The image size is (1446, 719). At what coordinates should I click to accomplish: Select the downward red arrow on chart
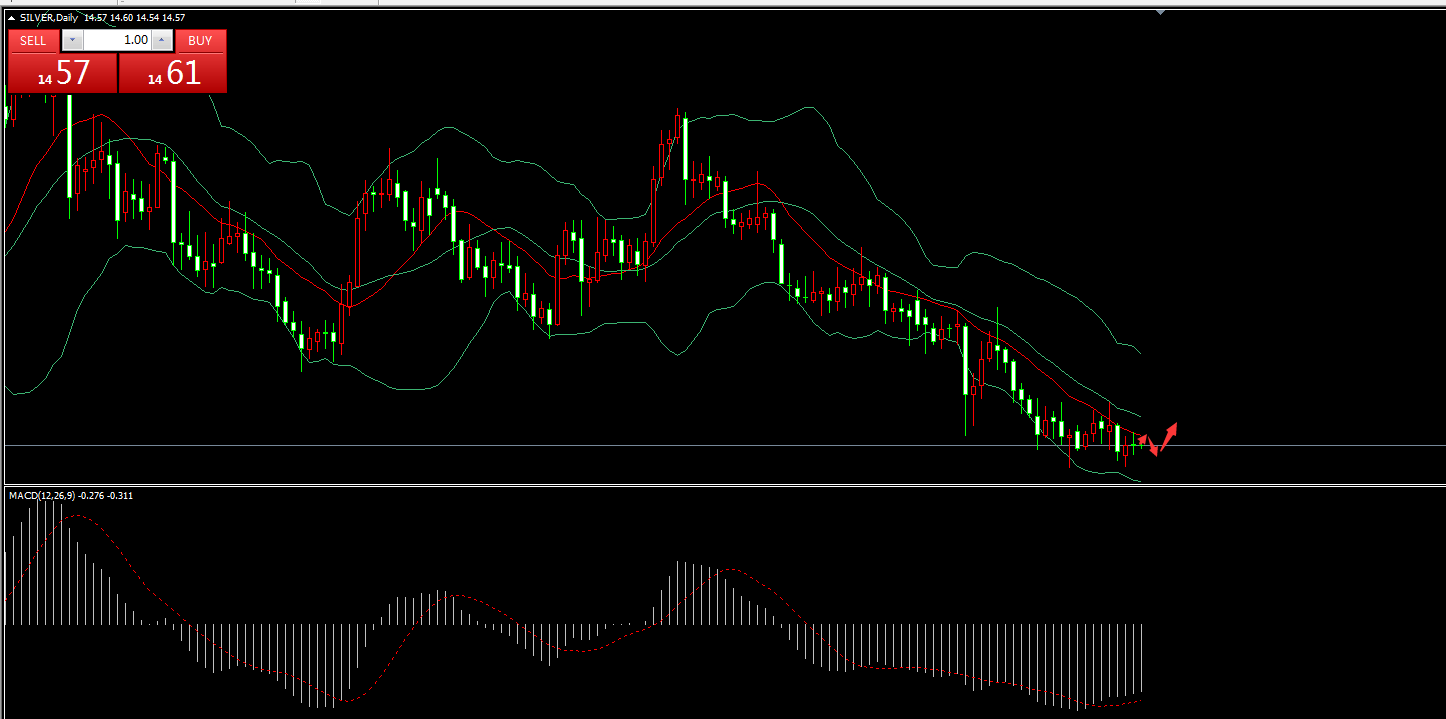click(x=1152, y=448)
